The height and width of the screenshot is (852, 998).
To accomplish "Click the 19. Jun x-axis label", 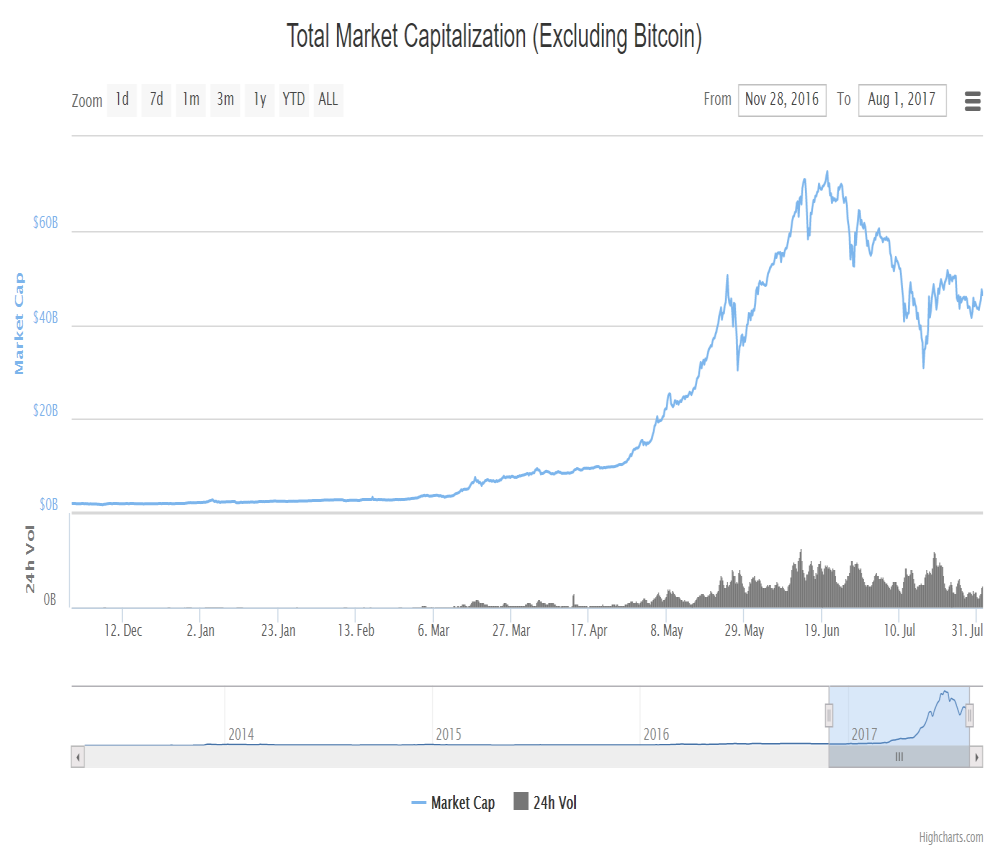I will [822, 631].
